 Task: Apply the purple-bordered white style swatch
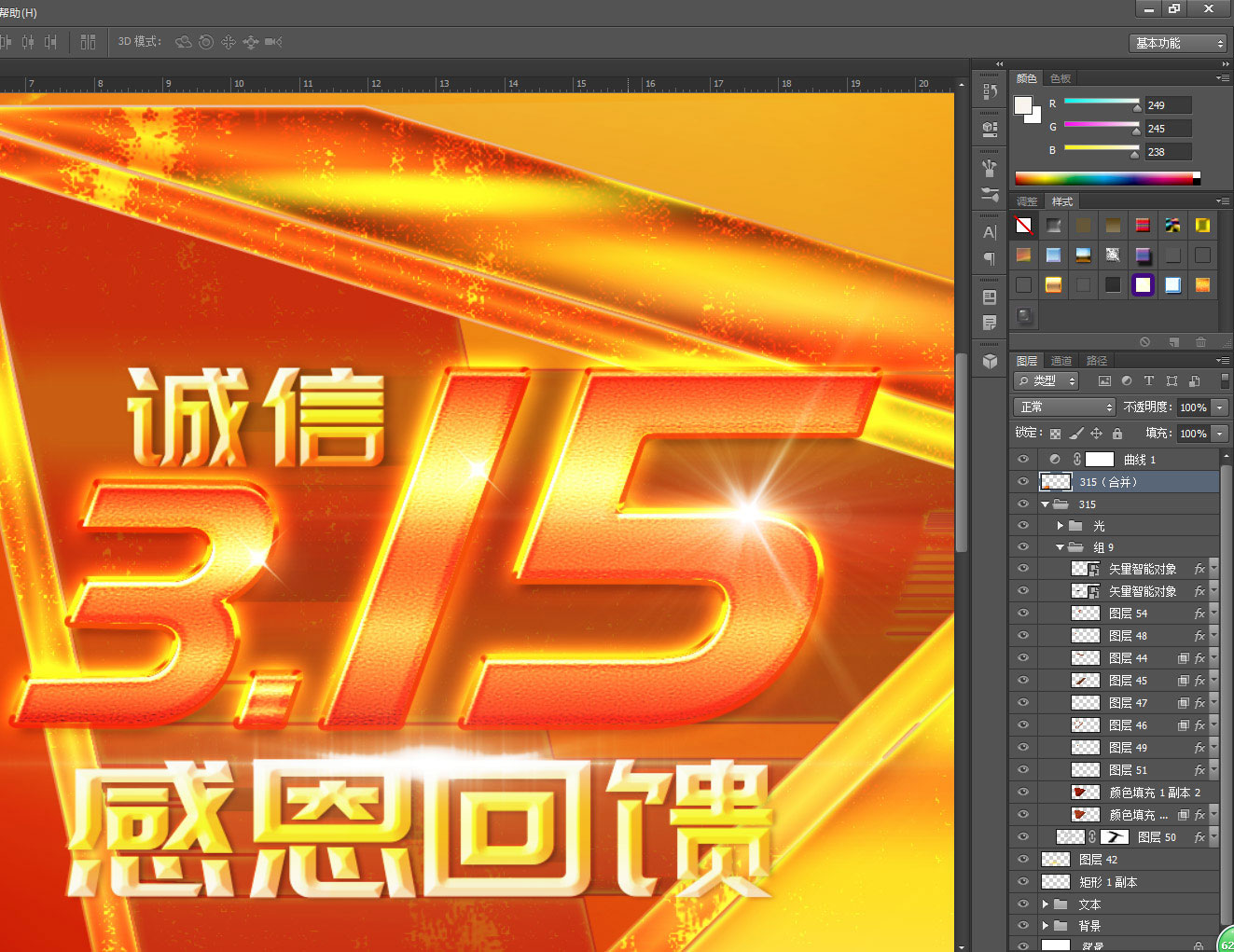(x=1143, y=284)
